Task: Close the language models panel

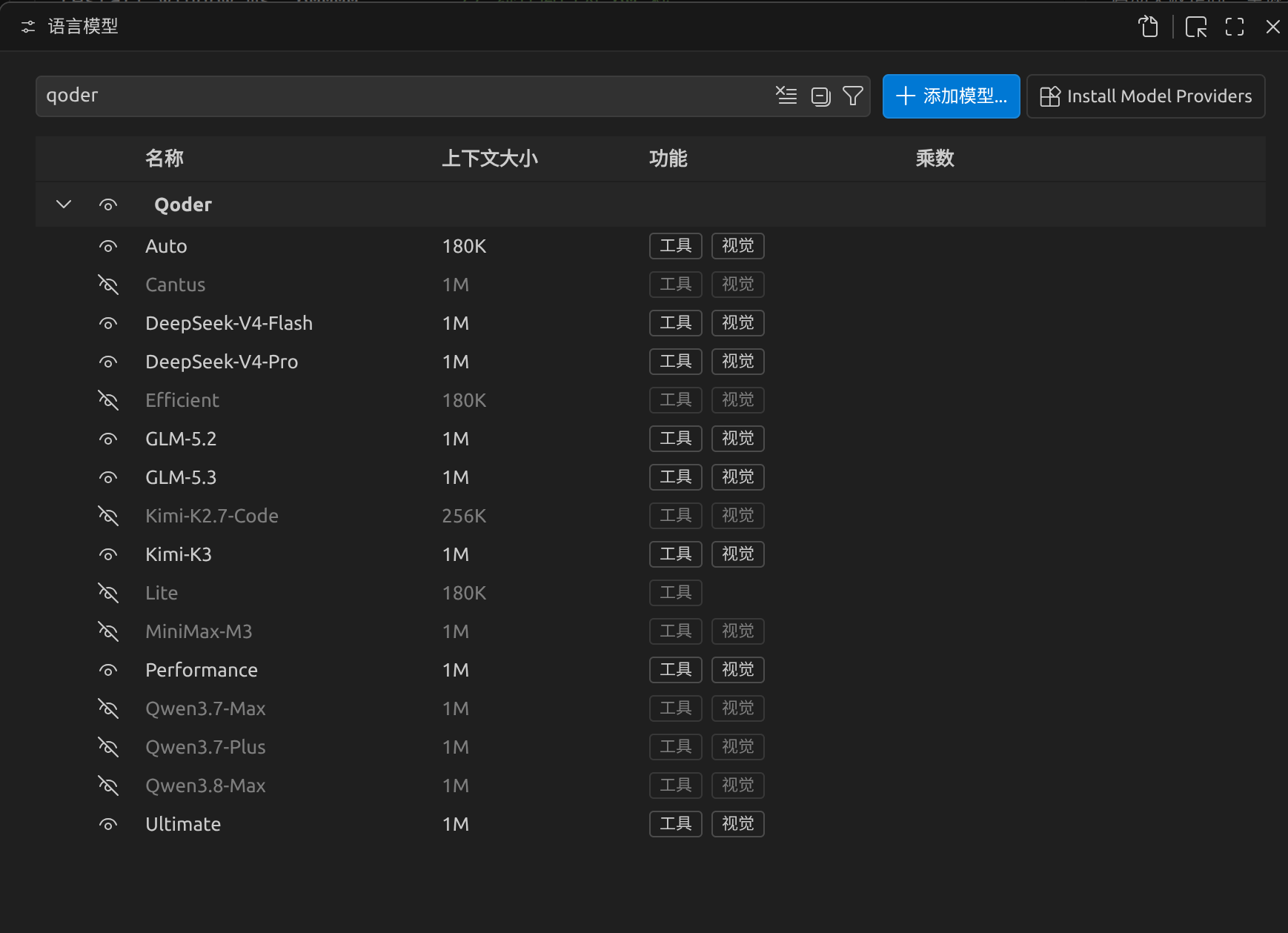Action: [x=1272, y=27]
